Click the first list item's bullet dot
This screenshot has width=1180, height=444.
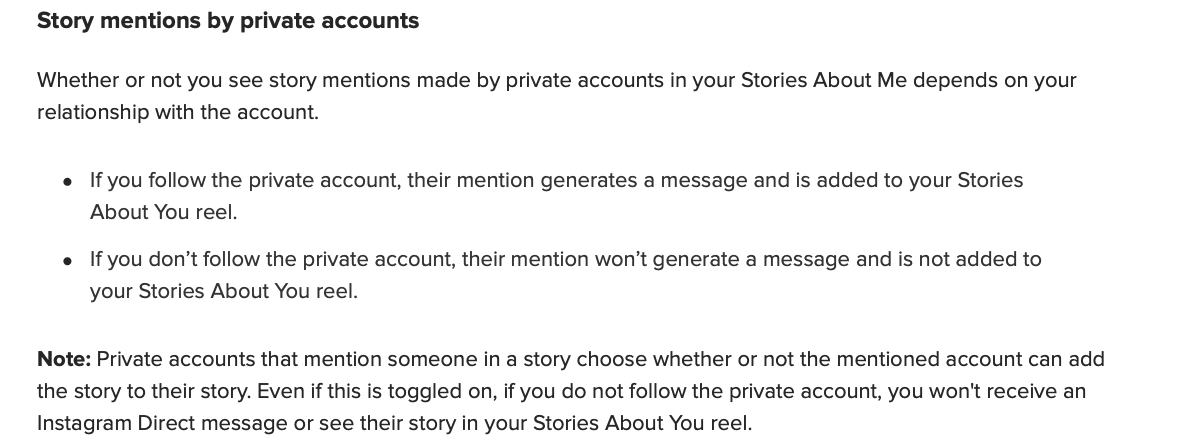point(68,181)
